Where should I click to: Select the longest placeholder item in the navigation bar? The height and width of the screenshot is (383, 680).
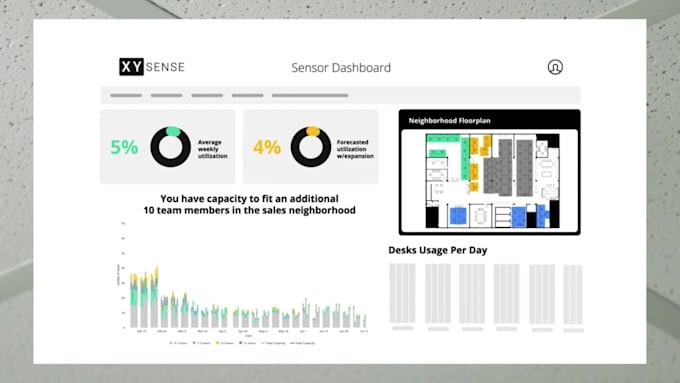[310, 95]
